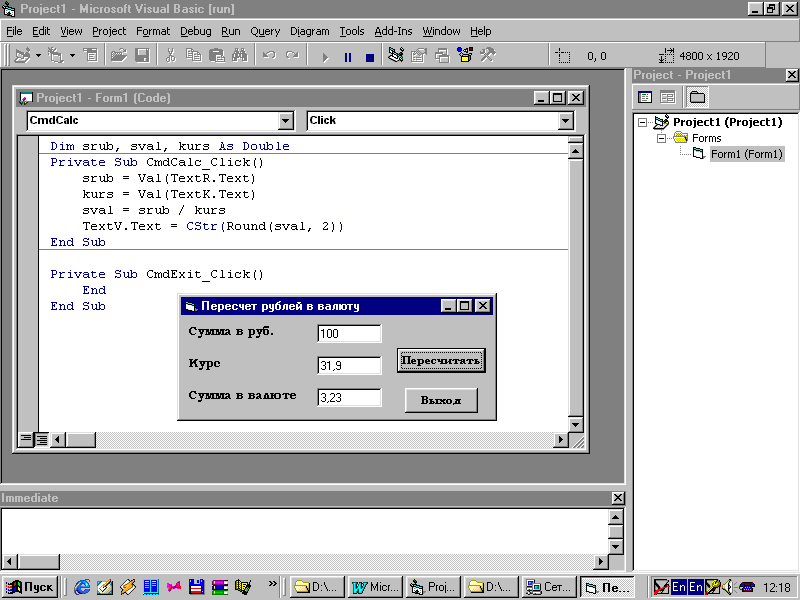Open Add Form dropdown arrow in toolbar
This screenshot has height=600, width=800.
(72, 55)
